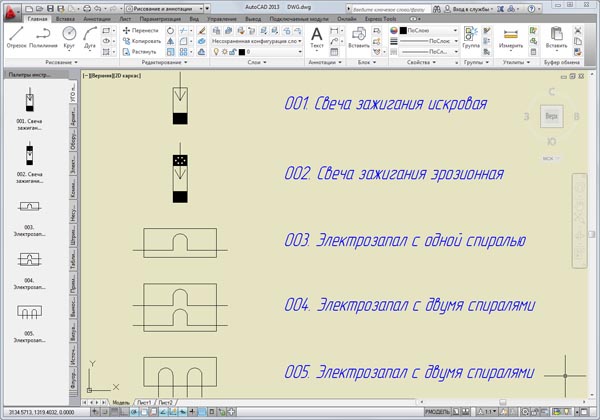Click Копировать (Copy) in the editing panel
The image size is (600, 420).
tap(142, 41)
